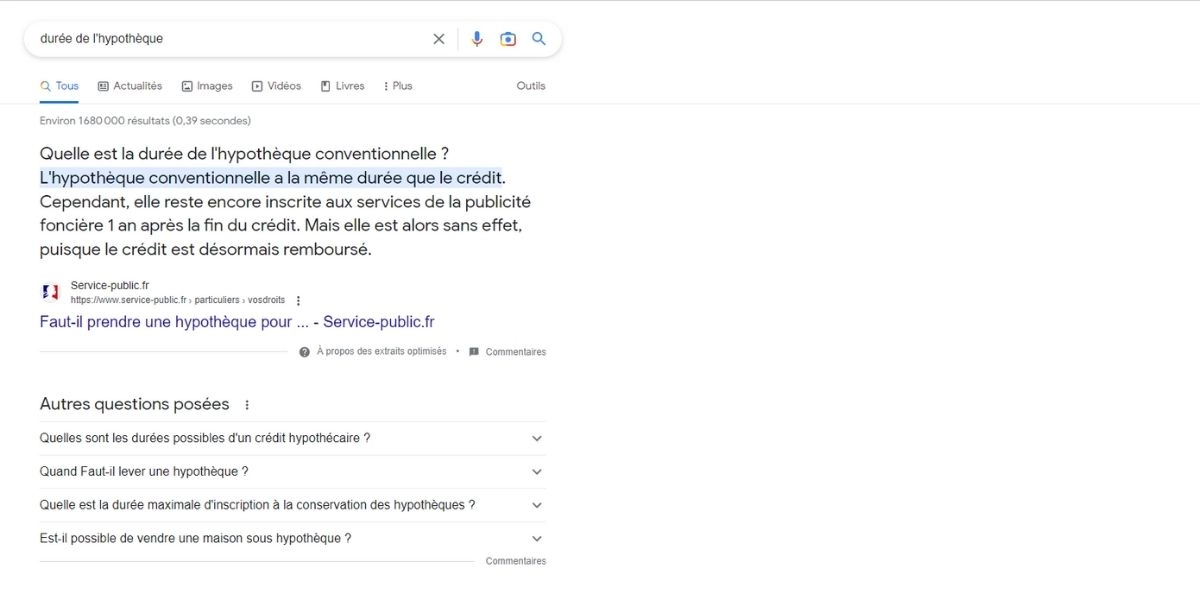
Task: Open the three-dot menu near Autres questions posées
Action: point(247,404)
